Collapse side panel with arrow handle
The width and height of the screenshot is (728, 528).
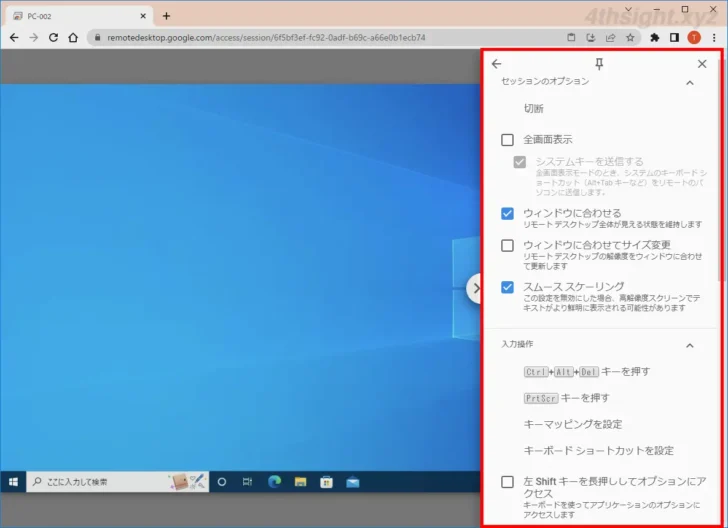(x=474, y=288)
